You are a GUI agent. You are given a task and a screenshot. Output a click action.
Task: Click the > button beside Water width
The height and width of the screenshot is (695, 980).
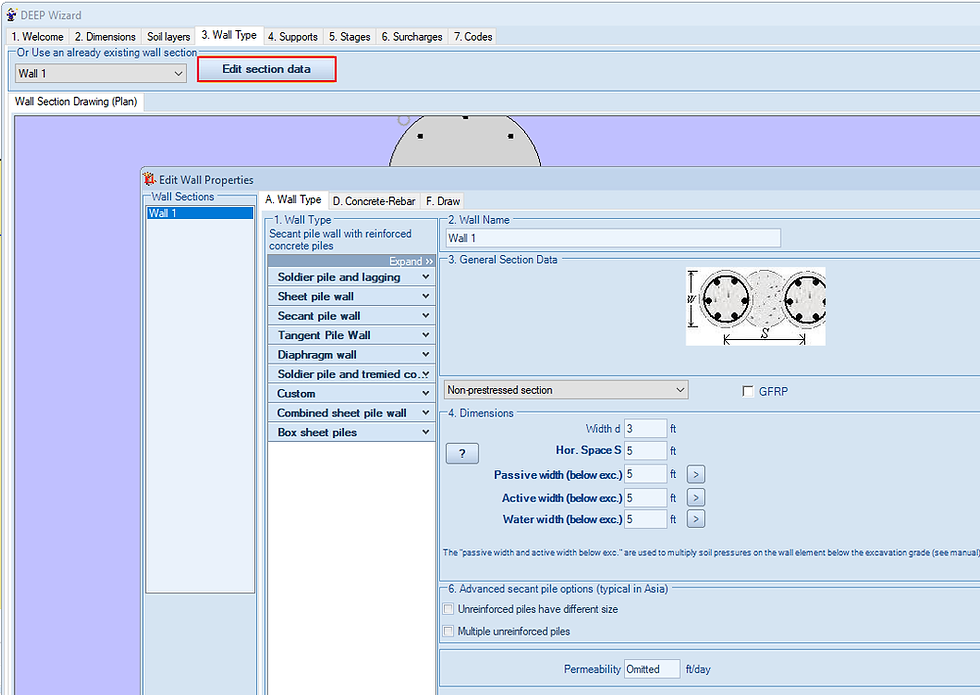696,519
